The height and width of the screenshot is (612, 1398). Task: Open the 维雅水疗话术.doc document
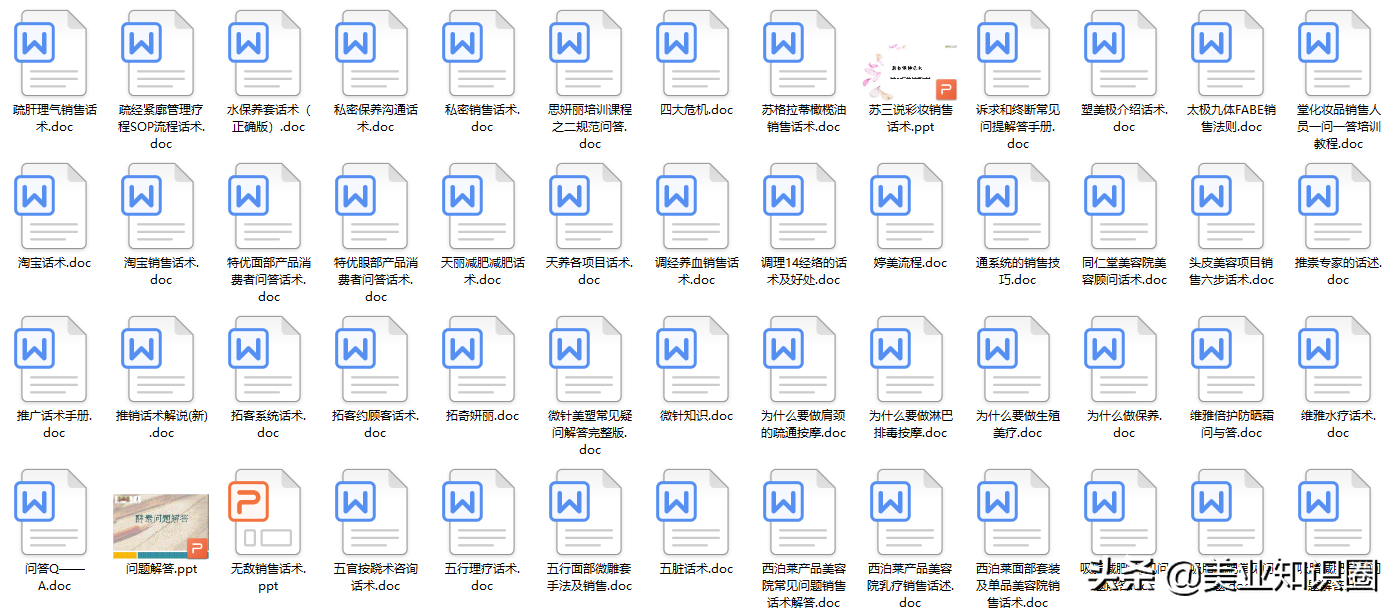click(x=1334, y=360)
